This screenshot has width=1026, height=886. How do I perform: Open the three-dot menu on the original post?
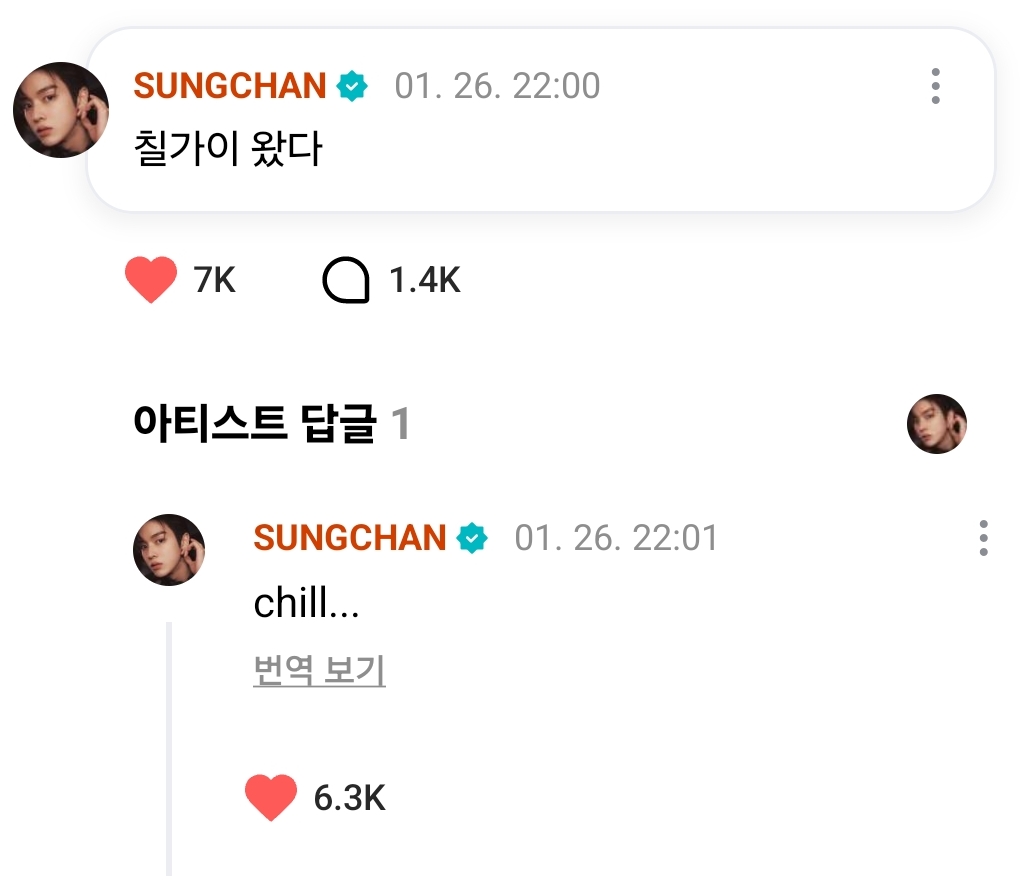pyautogui.click(x=935, y=87)
